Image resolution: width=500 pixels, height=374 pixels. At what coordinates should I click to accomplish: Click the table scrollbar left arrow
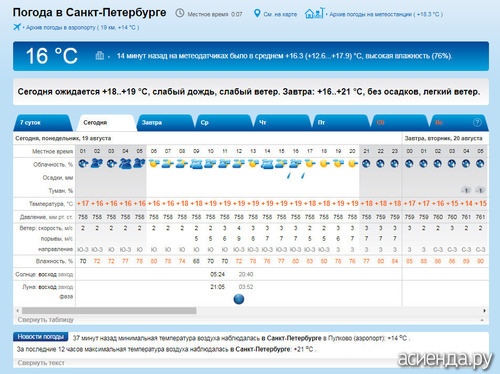(x=18, y=311)
